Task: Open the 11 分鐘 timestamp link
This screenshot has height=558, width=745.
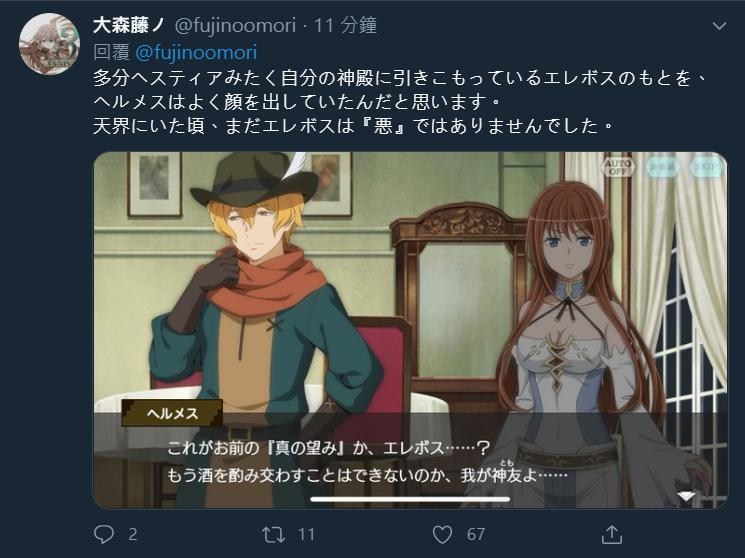Action: (x=345, y=25)
